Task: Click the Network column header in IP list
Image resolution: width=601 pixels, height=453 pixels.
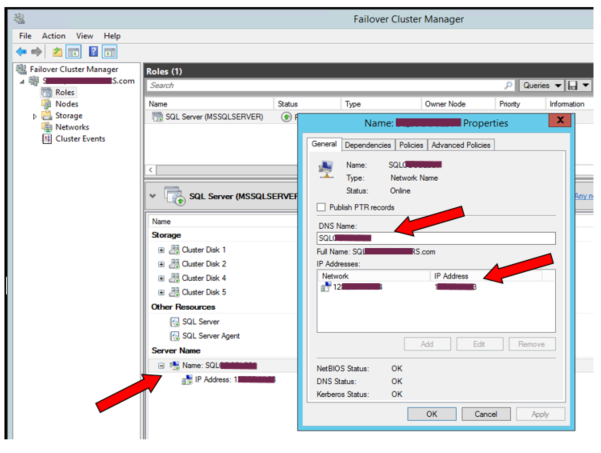Action: point(374,276)
